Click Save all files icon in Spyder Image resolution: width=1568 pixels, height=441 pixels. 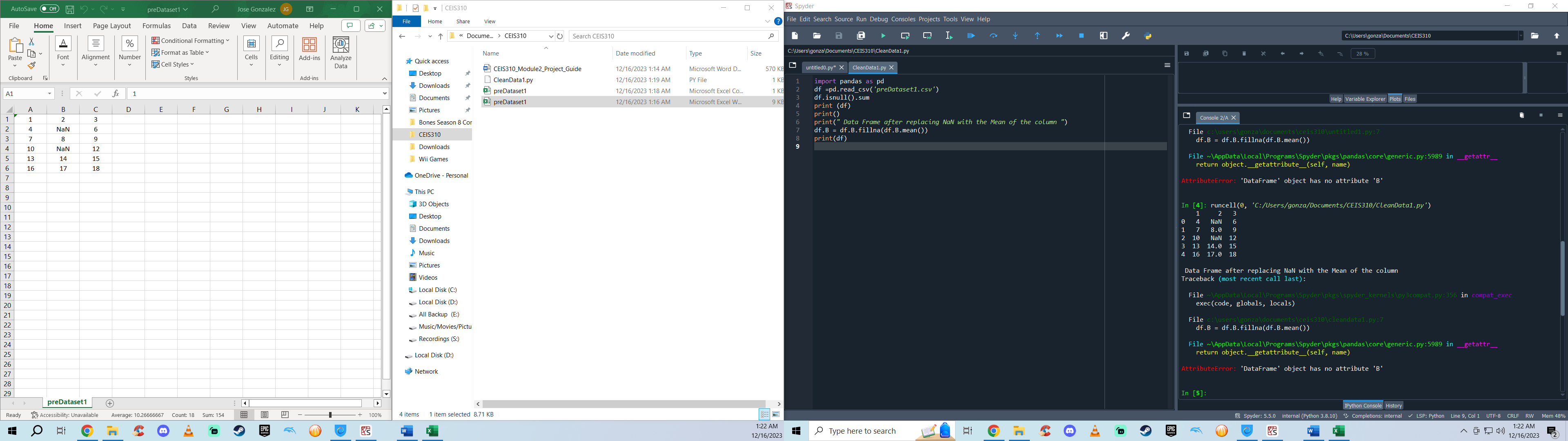861,36
